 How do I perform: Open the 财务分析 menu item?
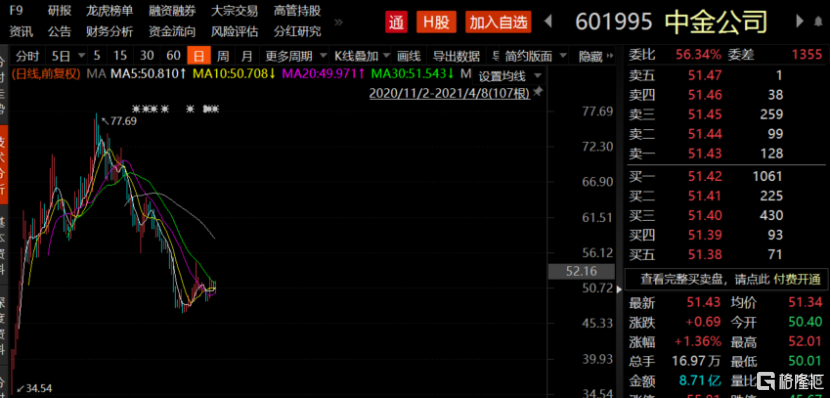coord(110,31)
